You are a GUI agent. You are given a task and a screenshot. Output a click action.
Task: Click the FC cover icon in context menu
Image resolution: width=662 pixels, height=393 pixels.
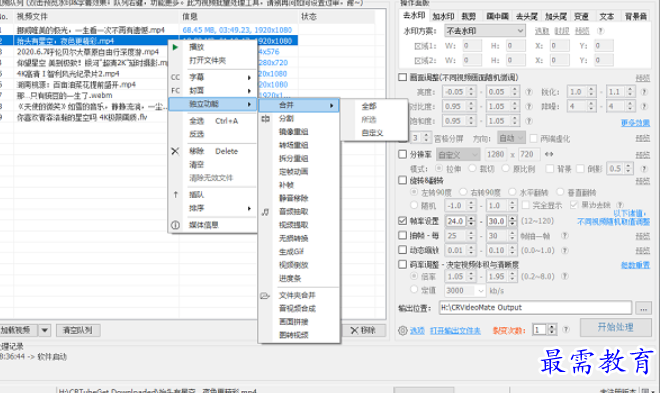point(175,90)
